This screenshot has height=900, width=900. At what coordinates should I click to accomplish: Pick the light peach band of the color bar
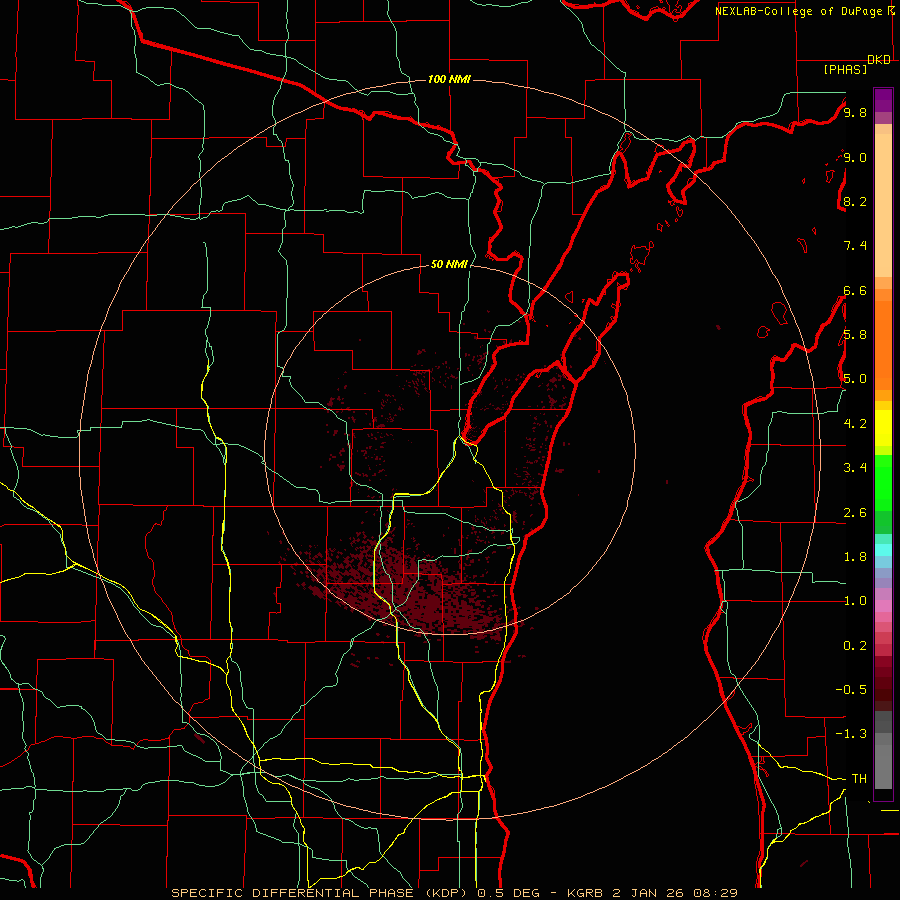[x=883, y=205]
